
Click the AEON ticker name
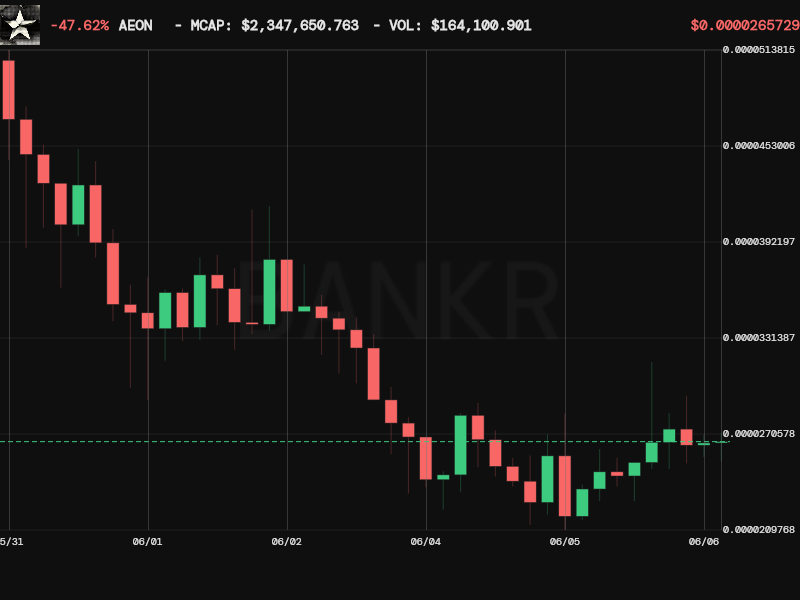(135, 26)
